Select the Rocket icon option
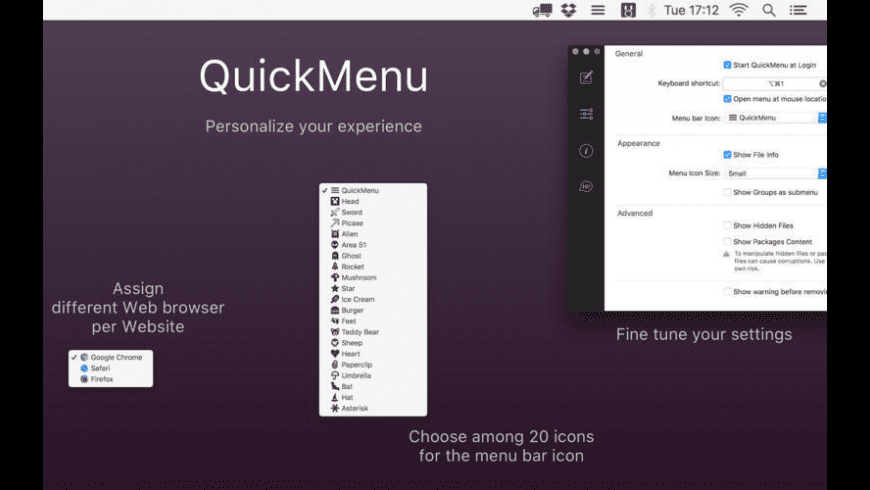 pos(373,266)
